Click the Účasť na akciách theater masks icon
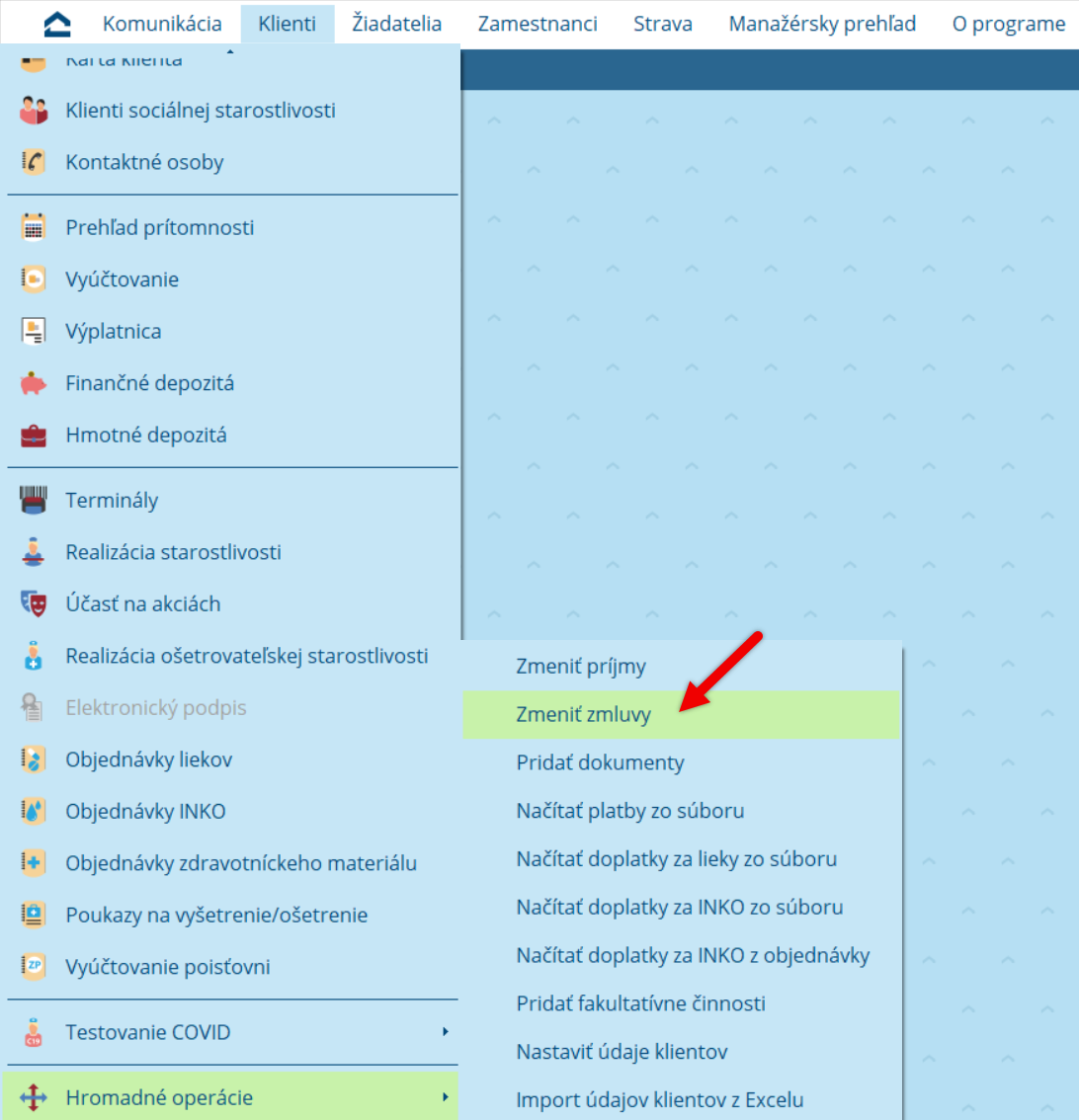This screenshot has width=1079, height=1120. [34, 604]
